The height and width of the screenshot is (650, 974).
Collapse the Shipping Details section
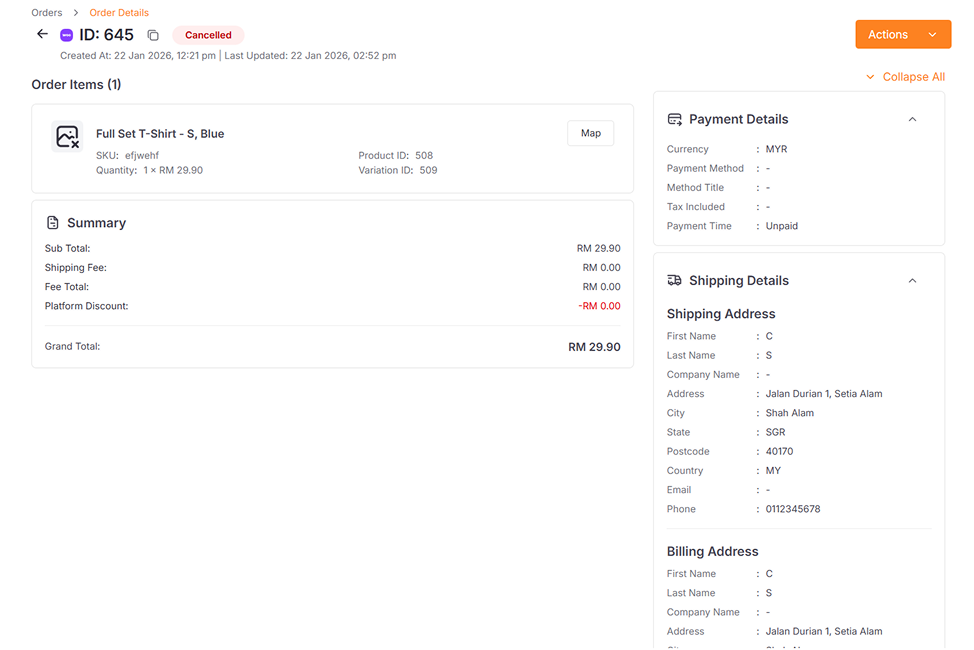912,281
